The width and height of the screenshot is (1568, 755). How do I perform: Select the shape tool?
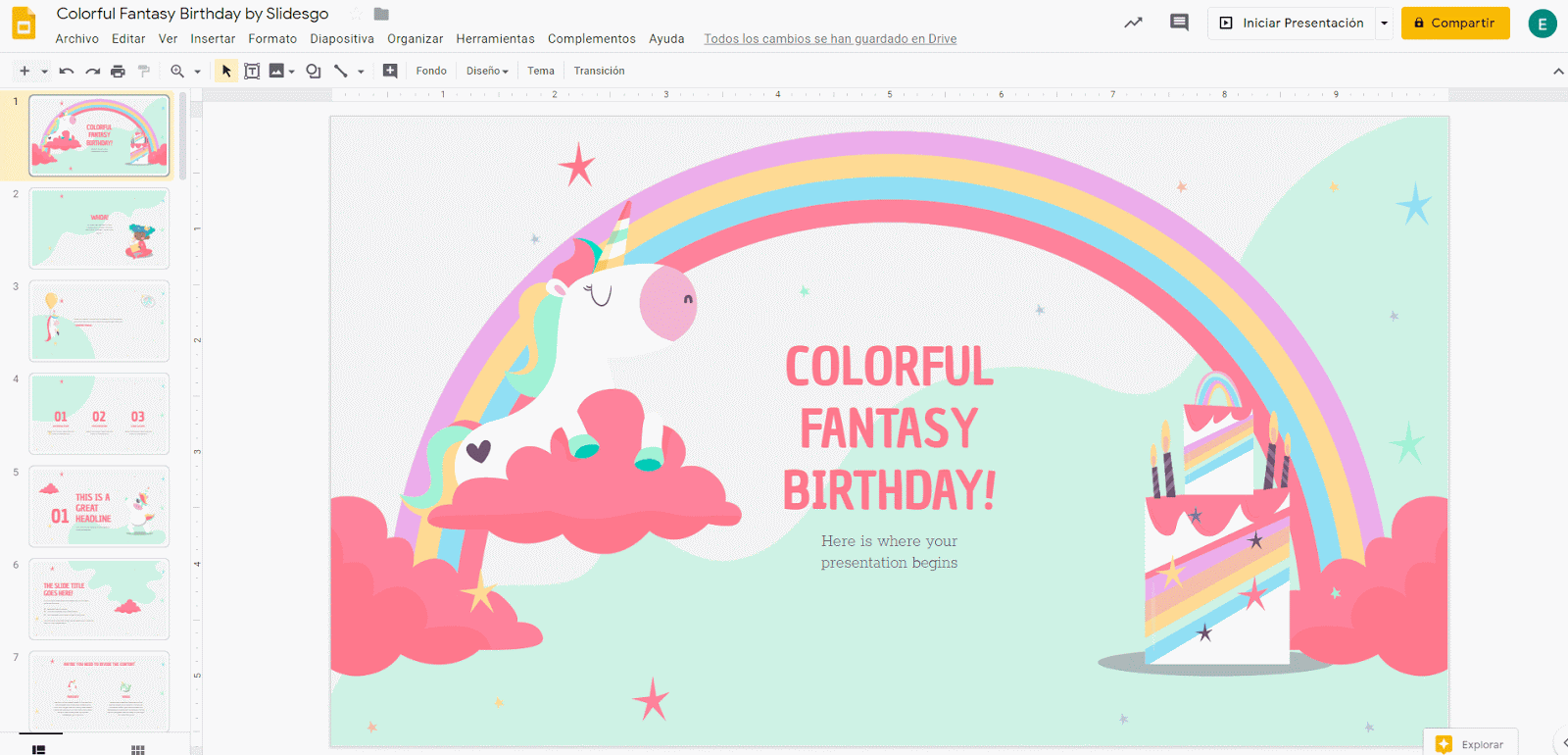click(314, 71)
